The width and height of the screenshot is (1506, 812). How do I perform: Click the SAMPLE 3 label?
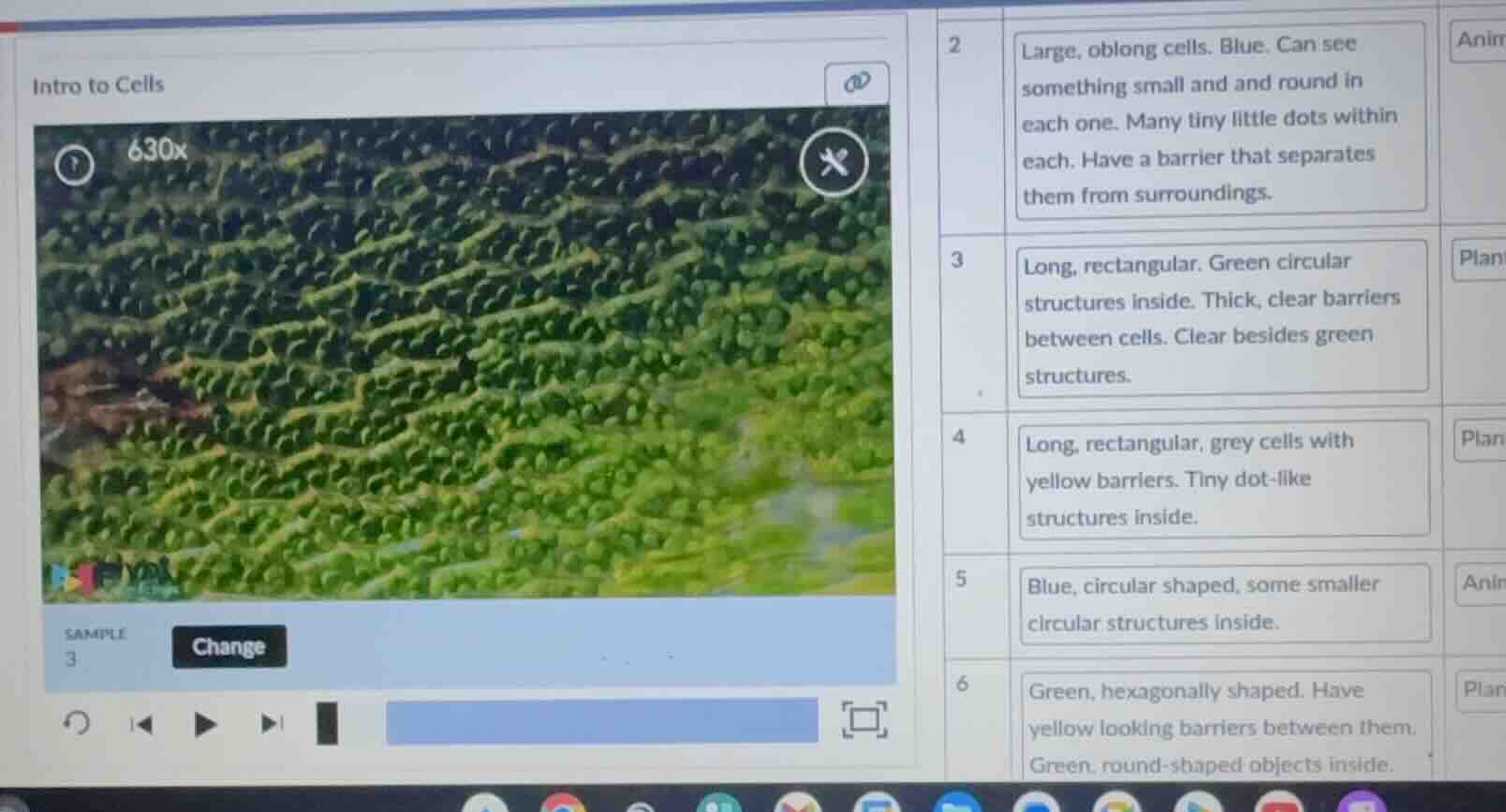tap(94, 646)
